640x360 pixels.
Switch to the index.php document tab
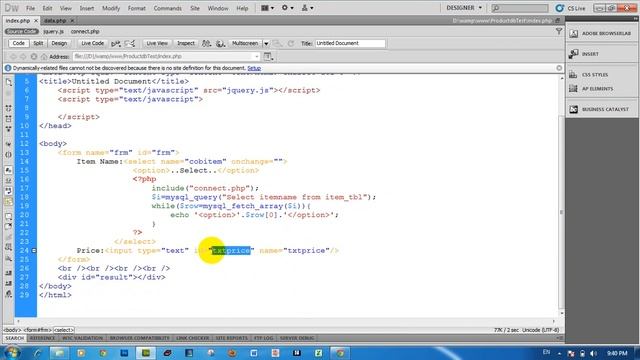point(18,20)
